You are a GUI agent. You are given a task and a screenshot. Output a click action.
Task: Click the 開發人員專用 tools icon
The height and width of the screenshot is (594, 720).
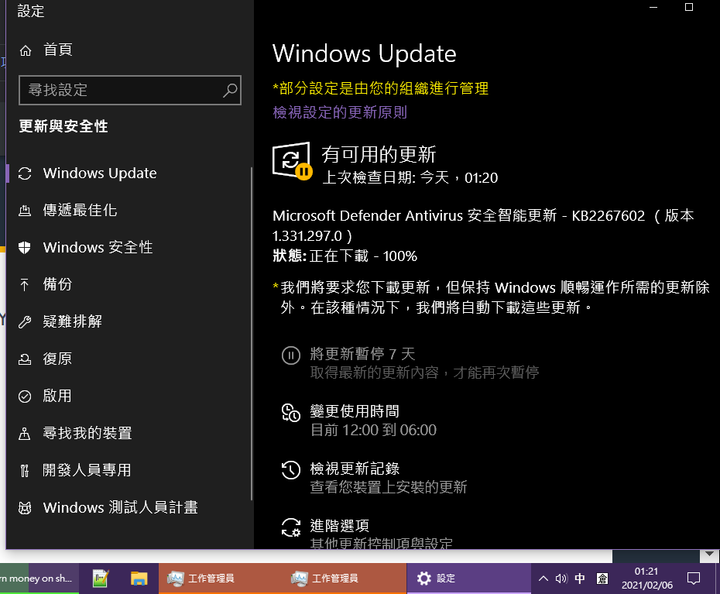25,471
